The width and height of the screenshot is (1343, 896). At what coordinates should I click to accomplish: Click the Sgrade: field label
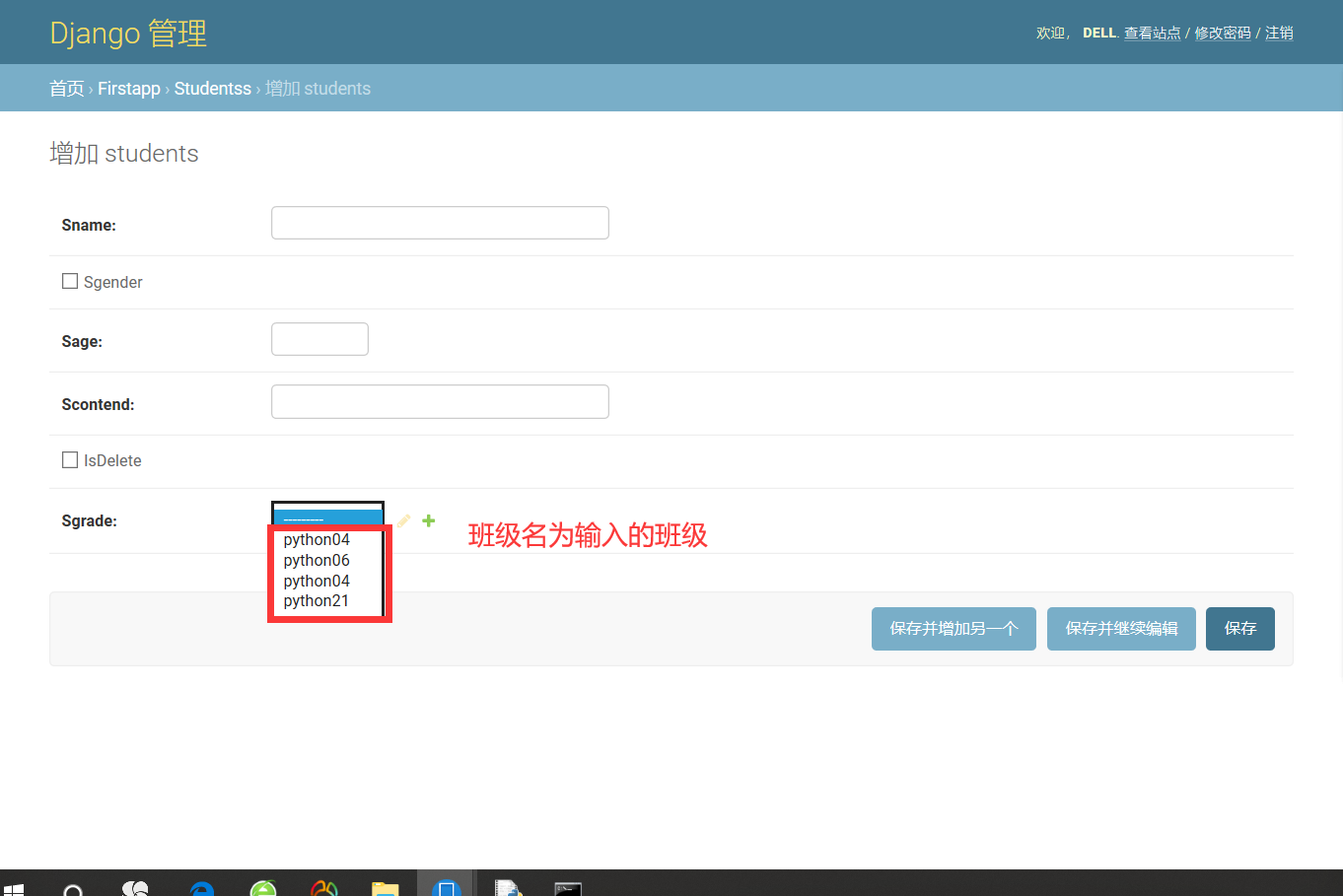coord(90,520)
